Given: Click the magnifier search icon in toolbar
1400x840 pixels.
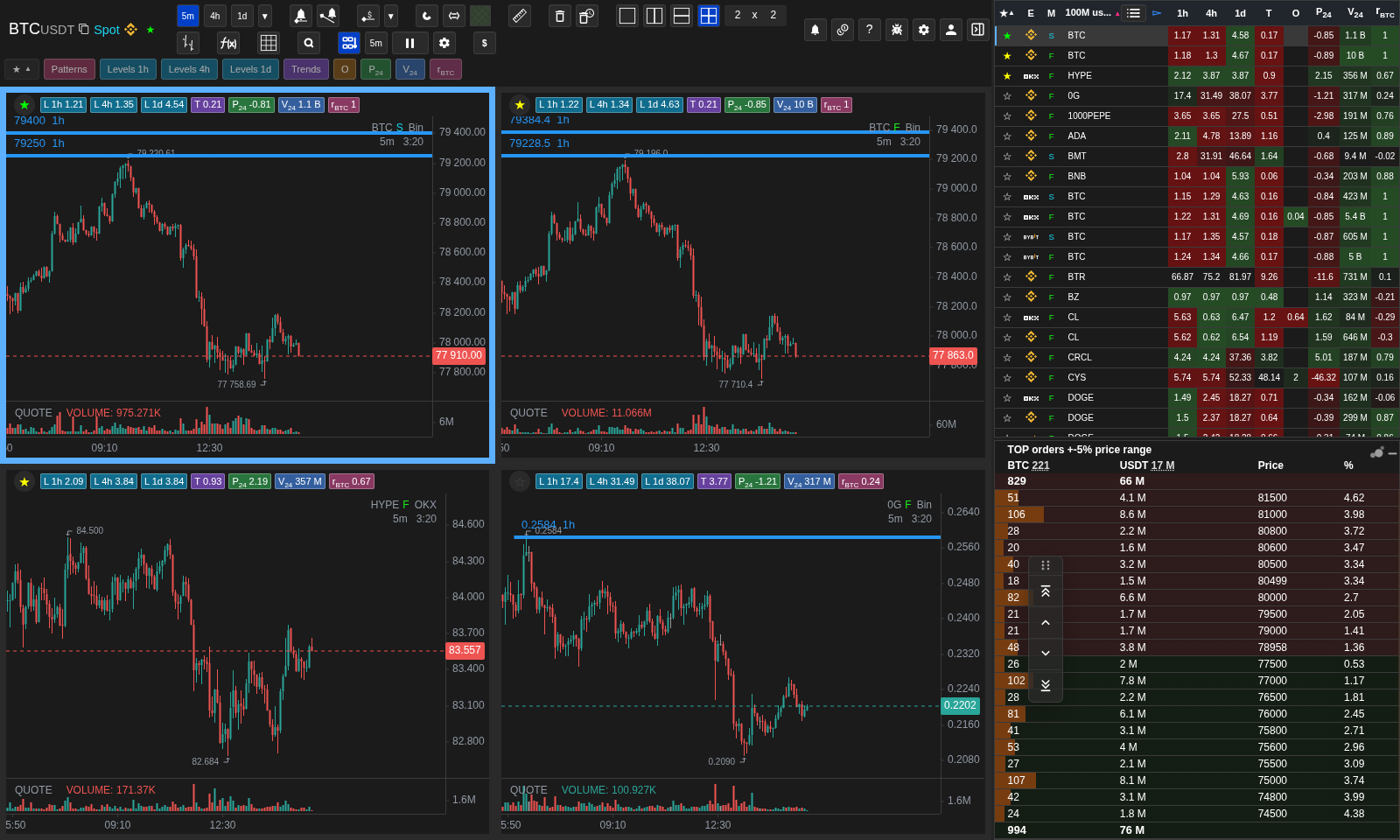Looking at the screenshot, I should 308,43.
